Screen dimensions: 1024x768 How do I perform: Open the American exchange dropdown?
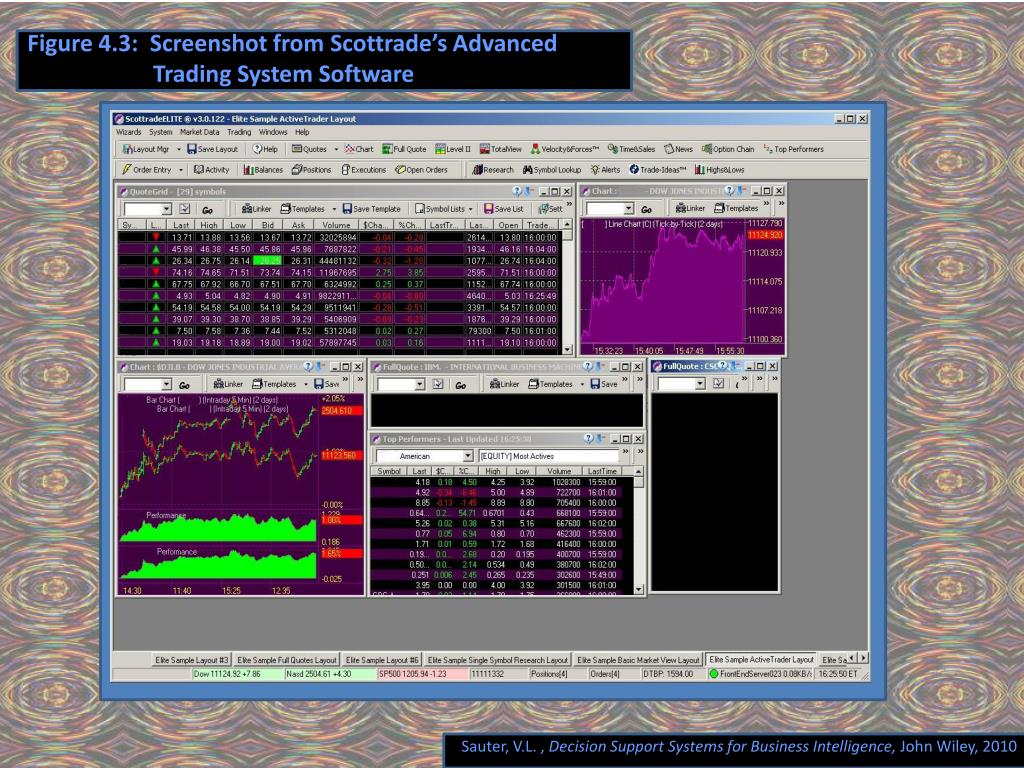tap(468, 456)
